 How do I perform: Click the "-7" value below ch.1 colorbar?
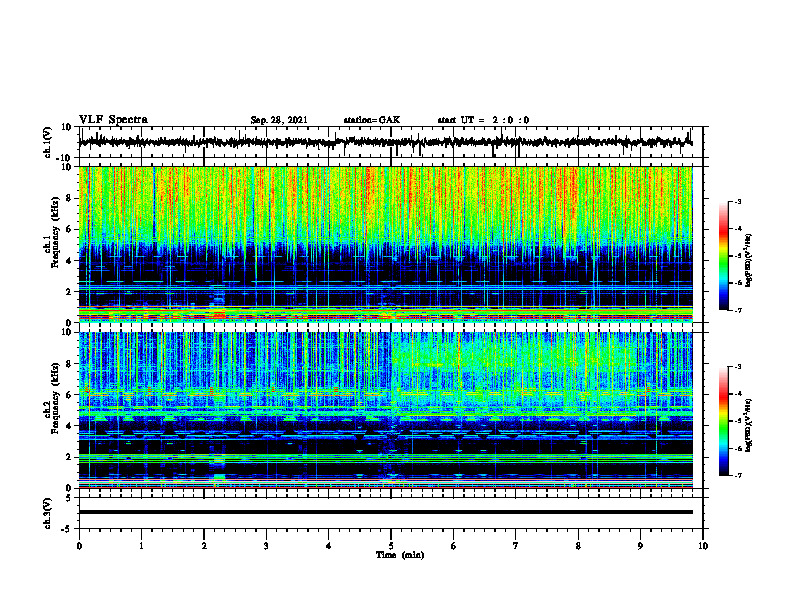pos(738,310)
